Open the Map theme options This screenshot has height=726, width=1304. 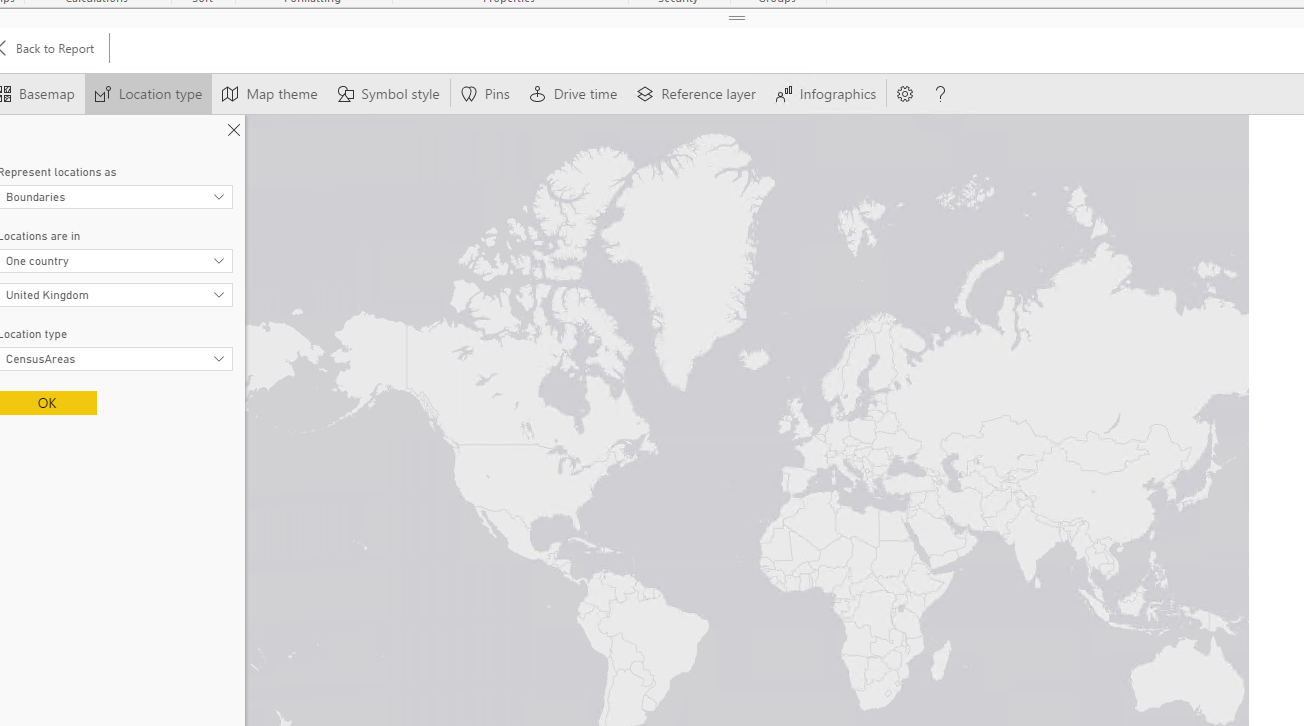[270, 94]
